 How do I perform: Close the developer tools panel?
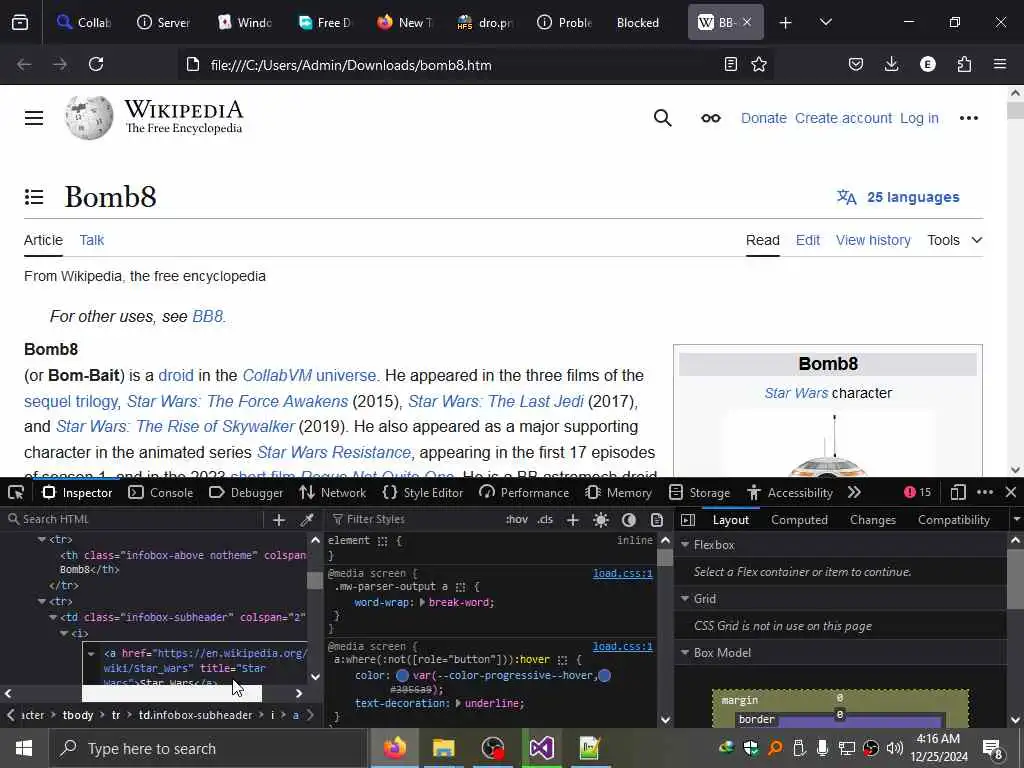pos(1011,492)
